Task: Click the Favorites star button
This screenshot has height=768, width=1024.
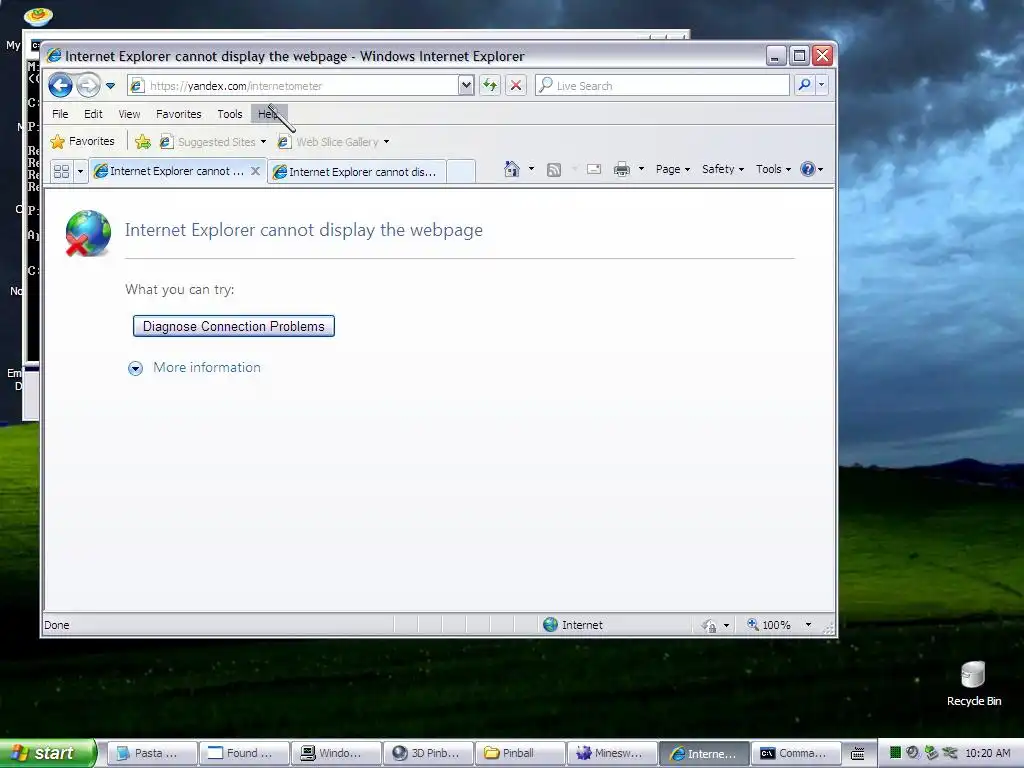Action: tap(82, 141)
